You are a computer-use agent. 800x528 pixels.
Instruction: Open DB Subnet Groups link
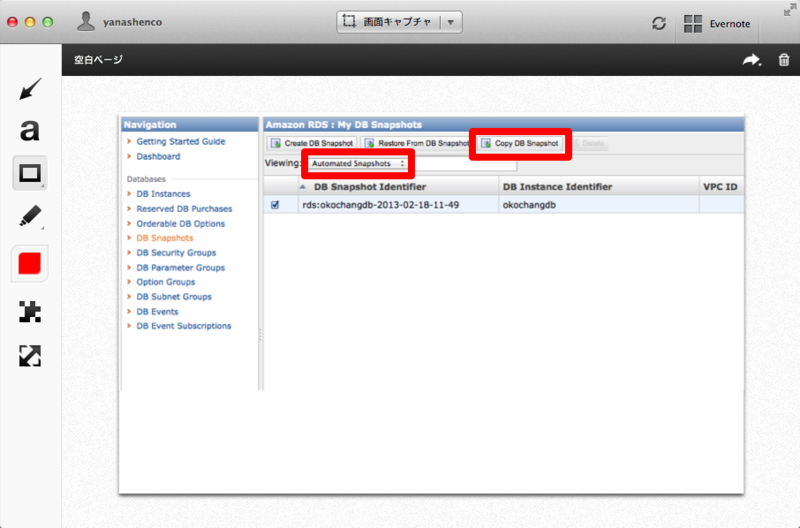174,296
